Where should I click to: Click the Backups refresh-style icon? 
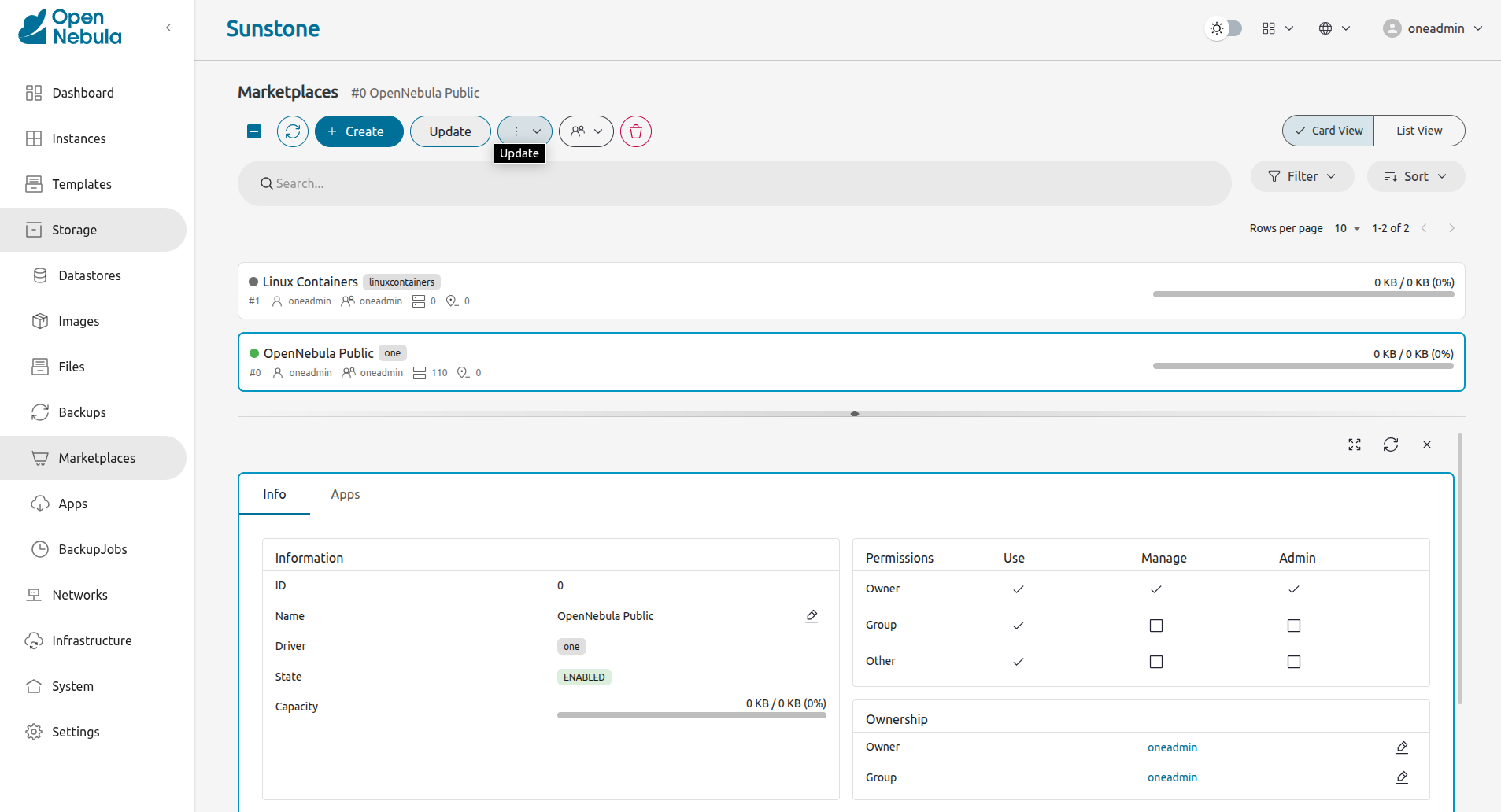[40, 412]
